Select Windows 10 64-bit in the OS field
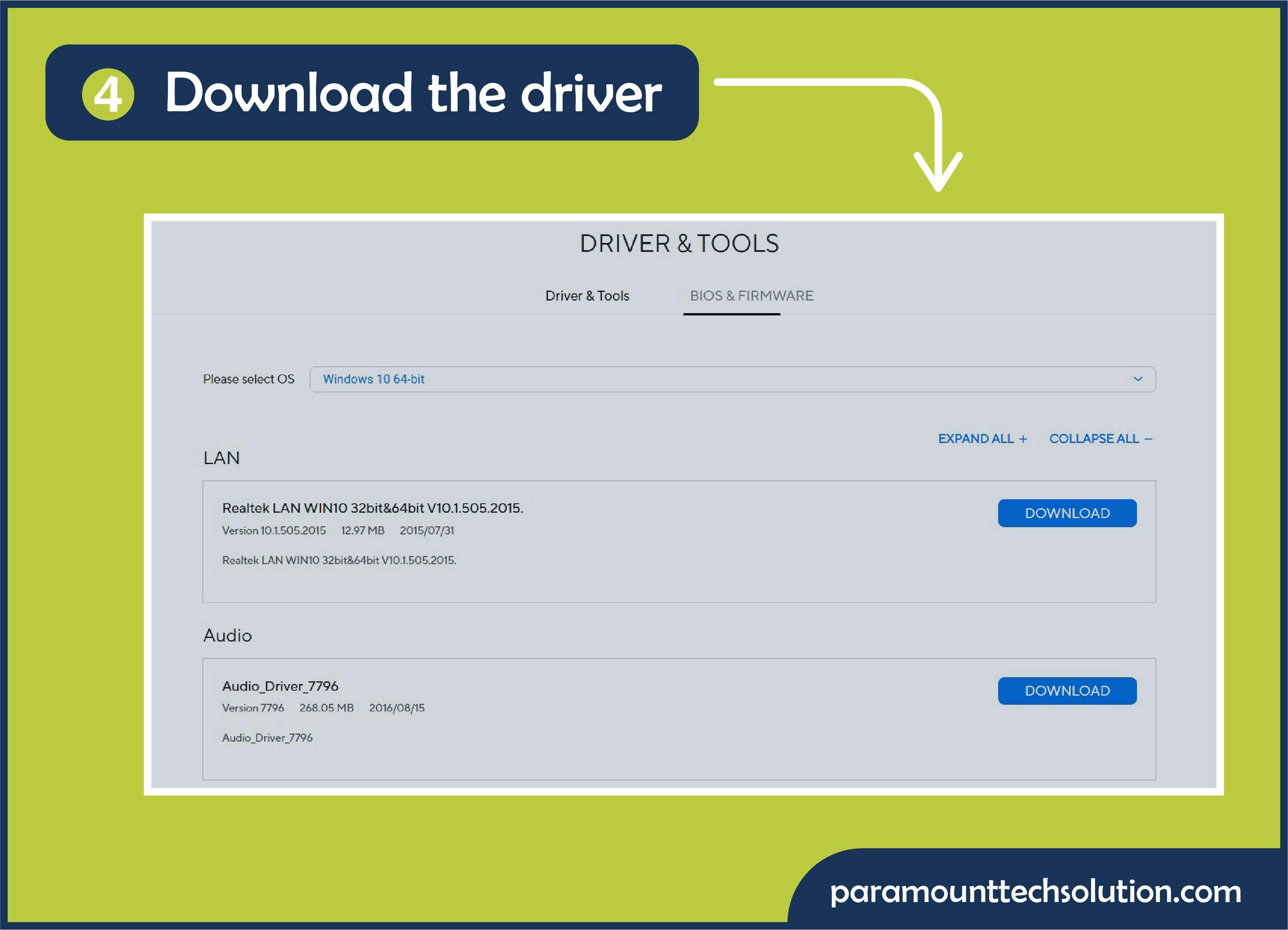Viewport: 1288px width, 930px height. (x=375, y=379)
